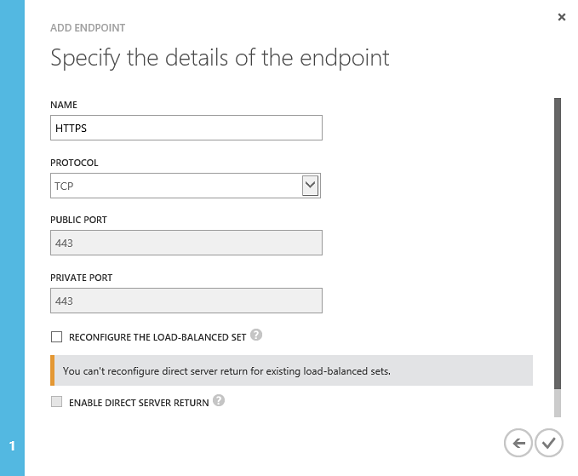Click the Public Port field
The width and height of the screenshot is (578, 476).
pos(186,243)
